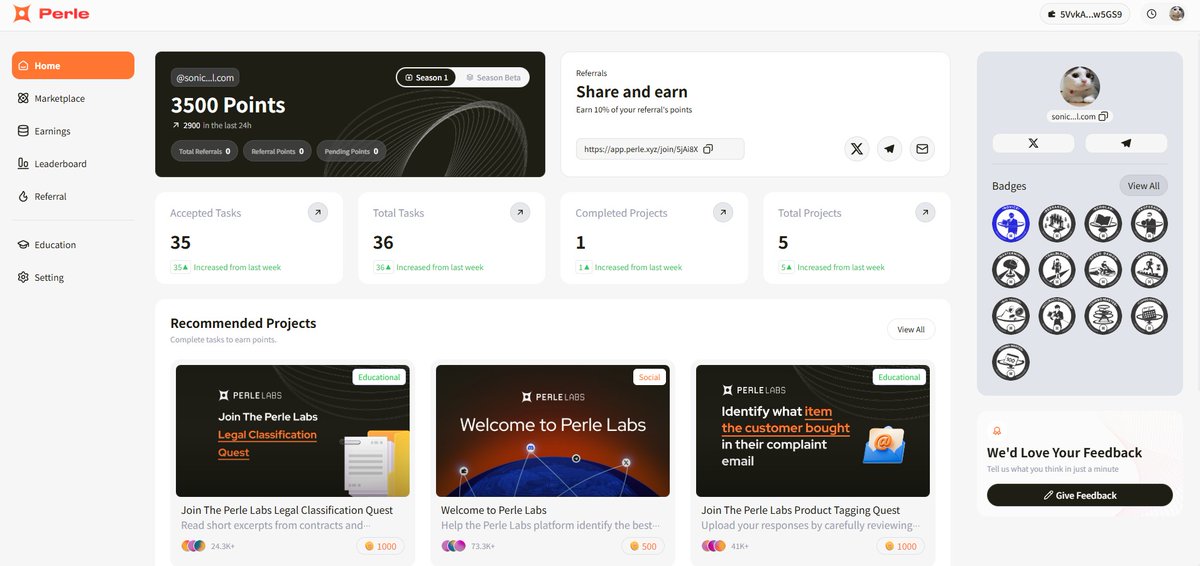This screenshot has width=1200, height=566.
Task: Copy the referral link icon
Action: [x=708, y=149]
